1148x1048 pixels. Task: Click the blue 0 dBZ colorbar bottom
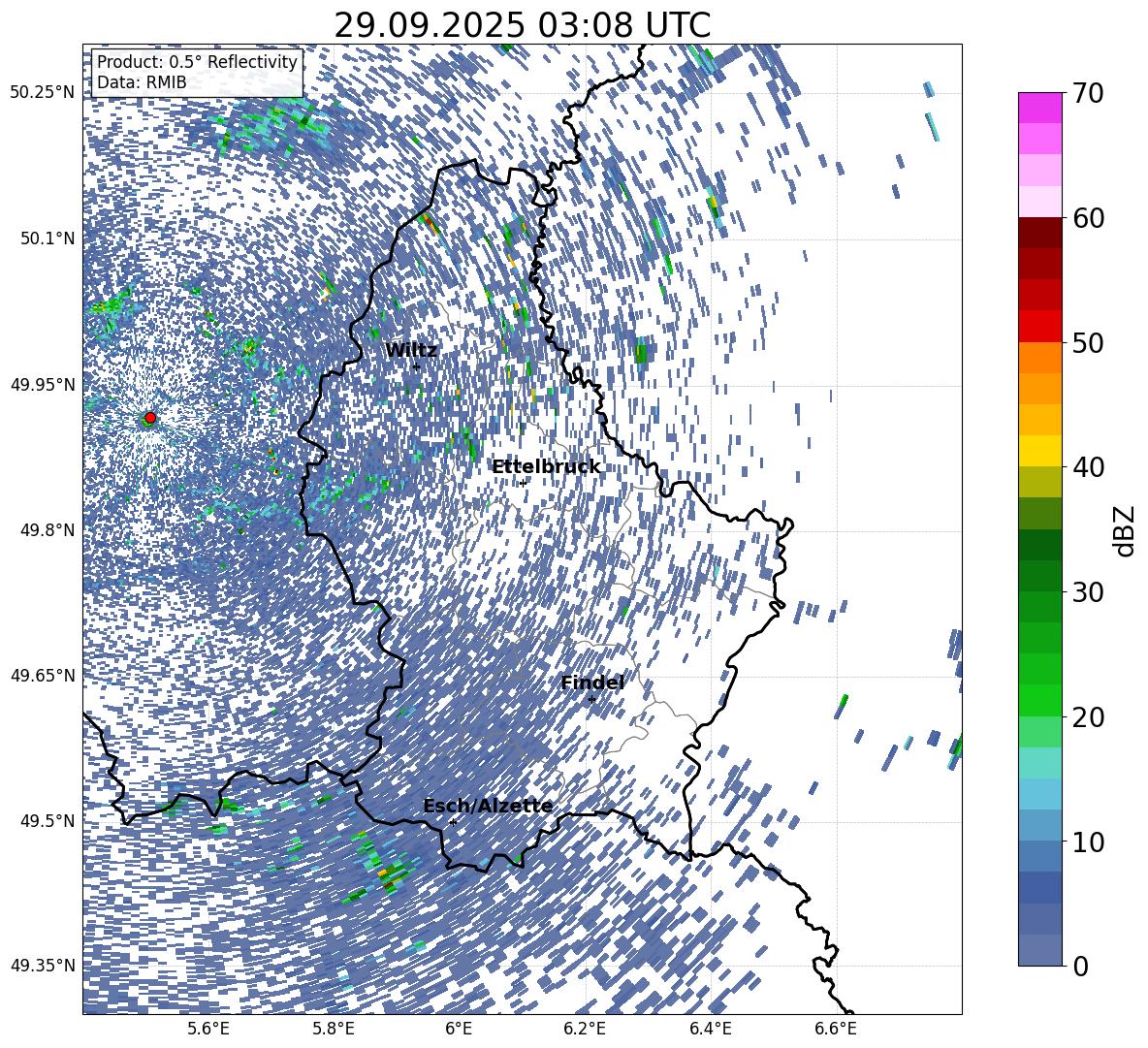tap(1039, 950)
